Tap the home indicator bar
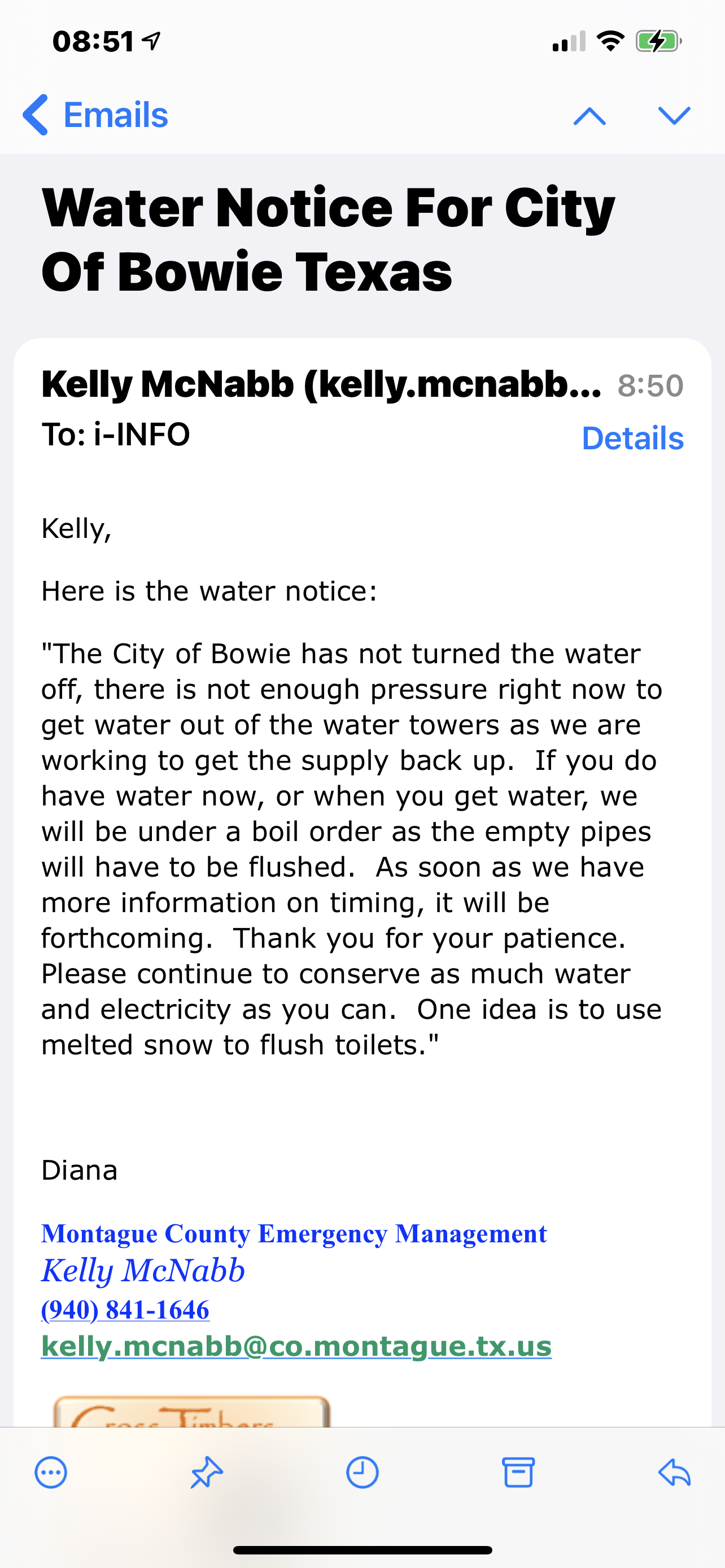 362,1550
